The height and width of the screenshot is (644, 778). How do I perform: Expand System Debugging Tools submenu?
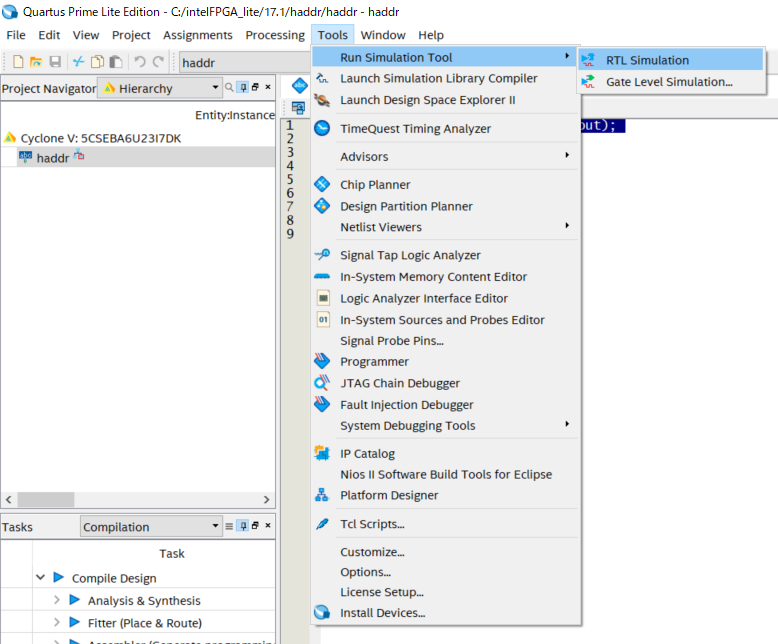tap(445, 425)
